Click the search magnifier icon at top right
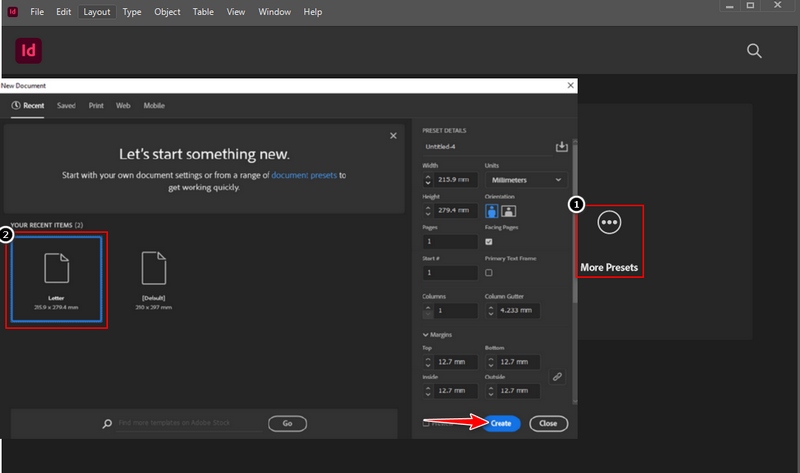Image resolution: width=800 pixels, height=473 pixels. click(x=756, y=51)
